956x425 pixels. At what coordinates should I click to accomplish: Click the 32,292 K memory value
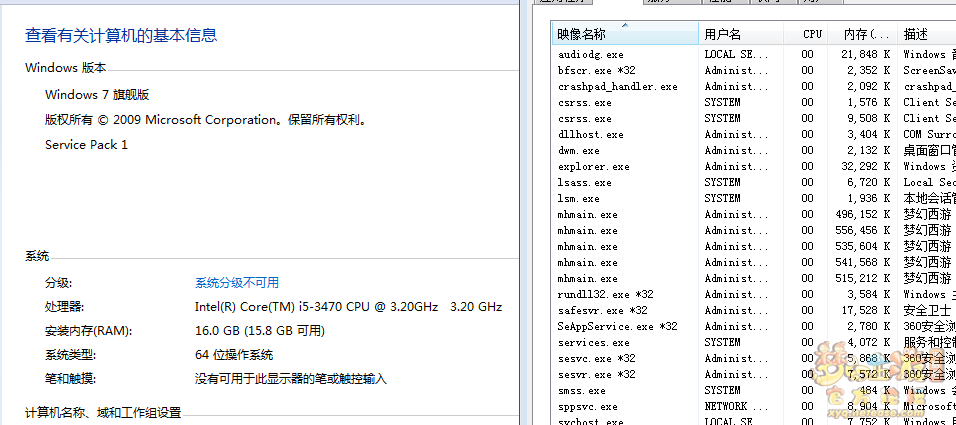(865, 166)
